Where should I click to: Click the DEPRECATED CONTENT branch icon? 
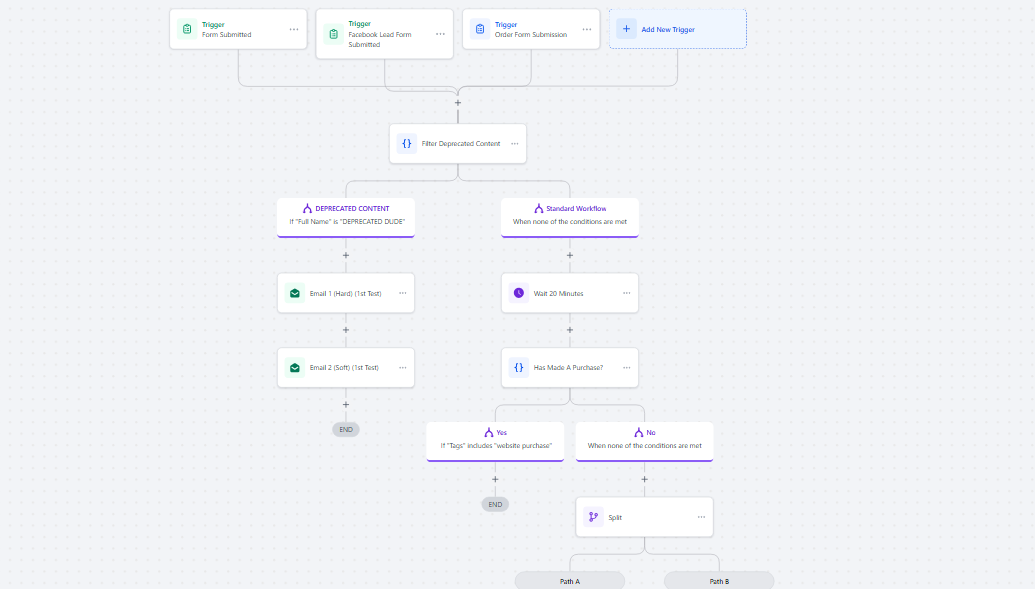pos(307,209)
